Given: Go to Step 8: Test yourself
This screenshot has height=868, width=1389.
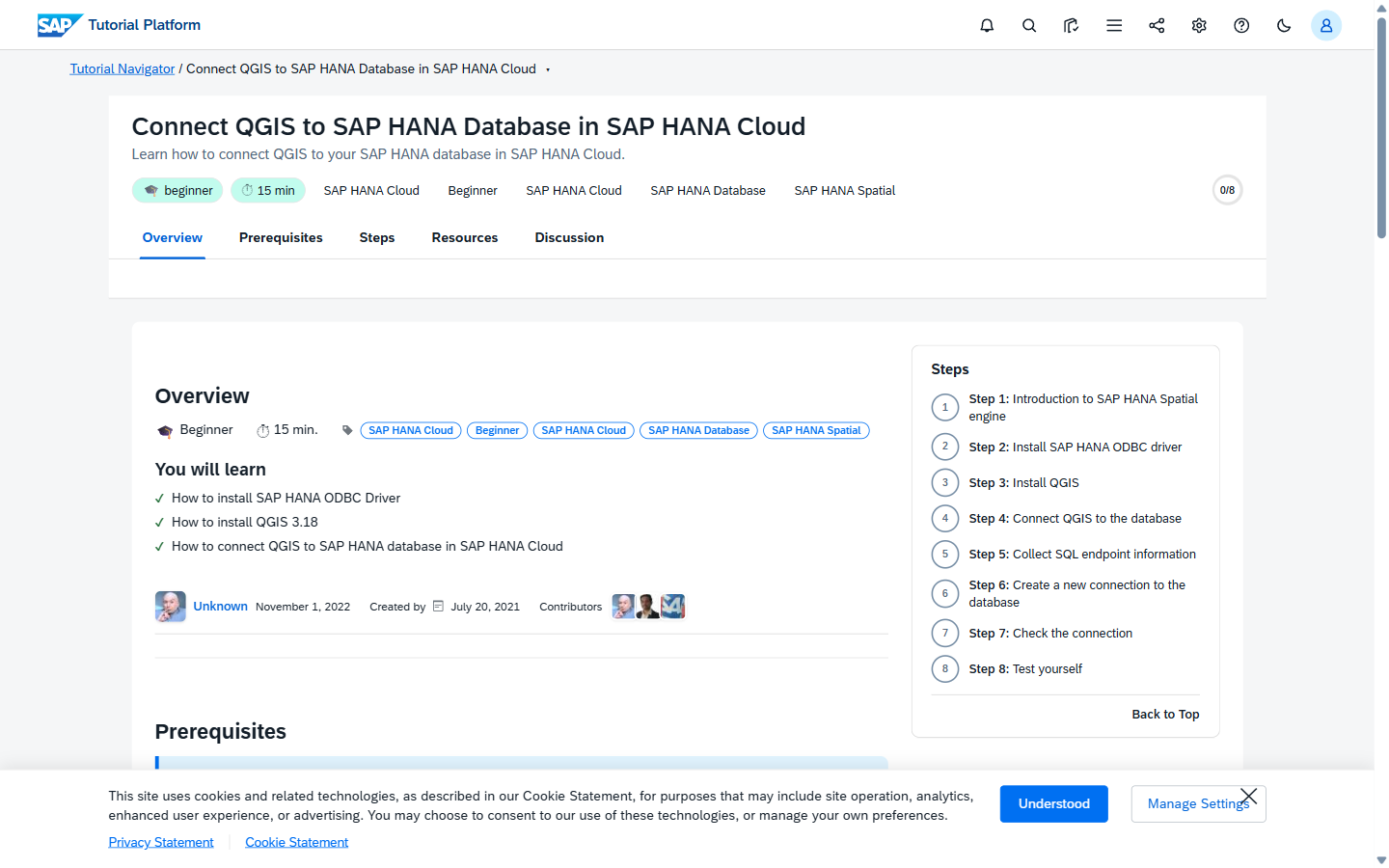Looking at the screenshot, I should (x=1025, y=668).
